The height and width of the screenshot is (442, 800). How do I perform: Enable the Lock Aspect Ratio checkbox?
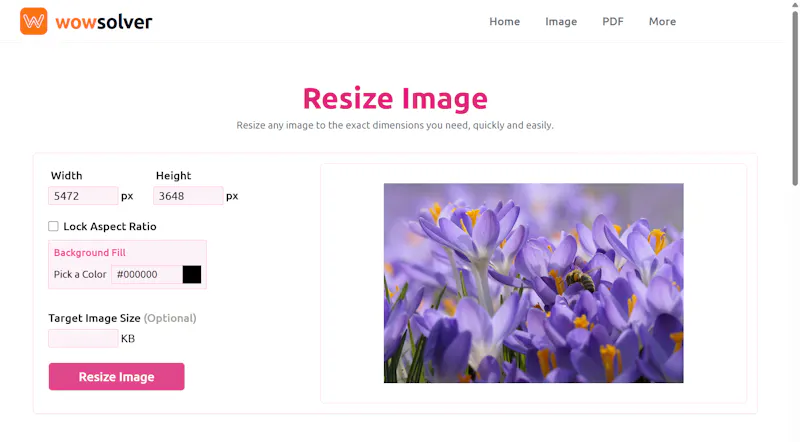tap(53, 226)
